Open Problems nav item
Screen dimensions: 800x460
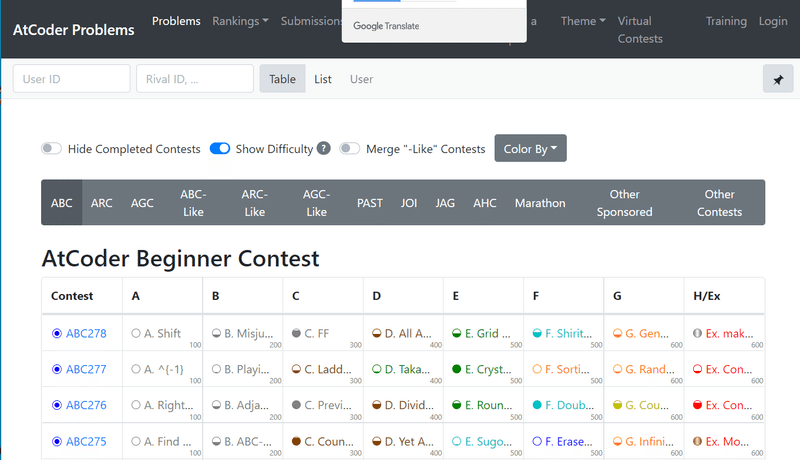click(x=176, y=21)
